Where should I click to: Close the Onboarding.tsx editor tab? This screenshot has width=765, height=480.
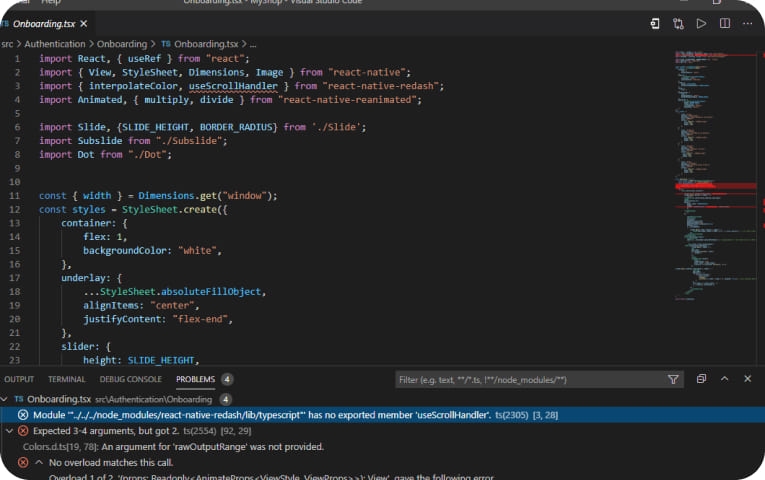(84, 23)
